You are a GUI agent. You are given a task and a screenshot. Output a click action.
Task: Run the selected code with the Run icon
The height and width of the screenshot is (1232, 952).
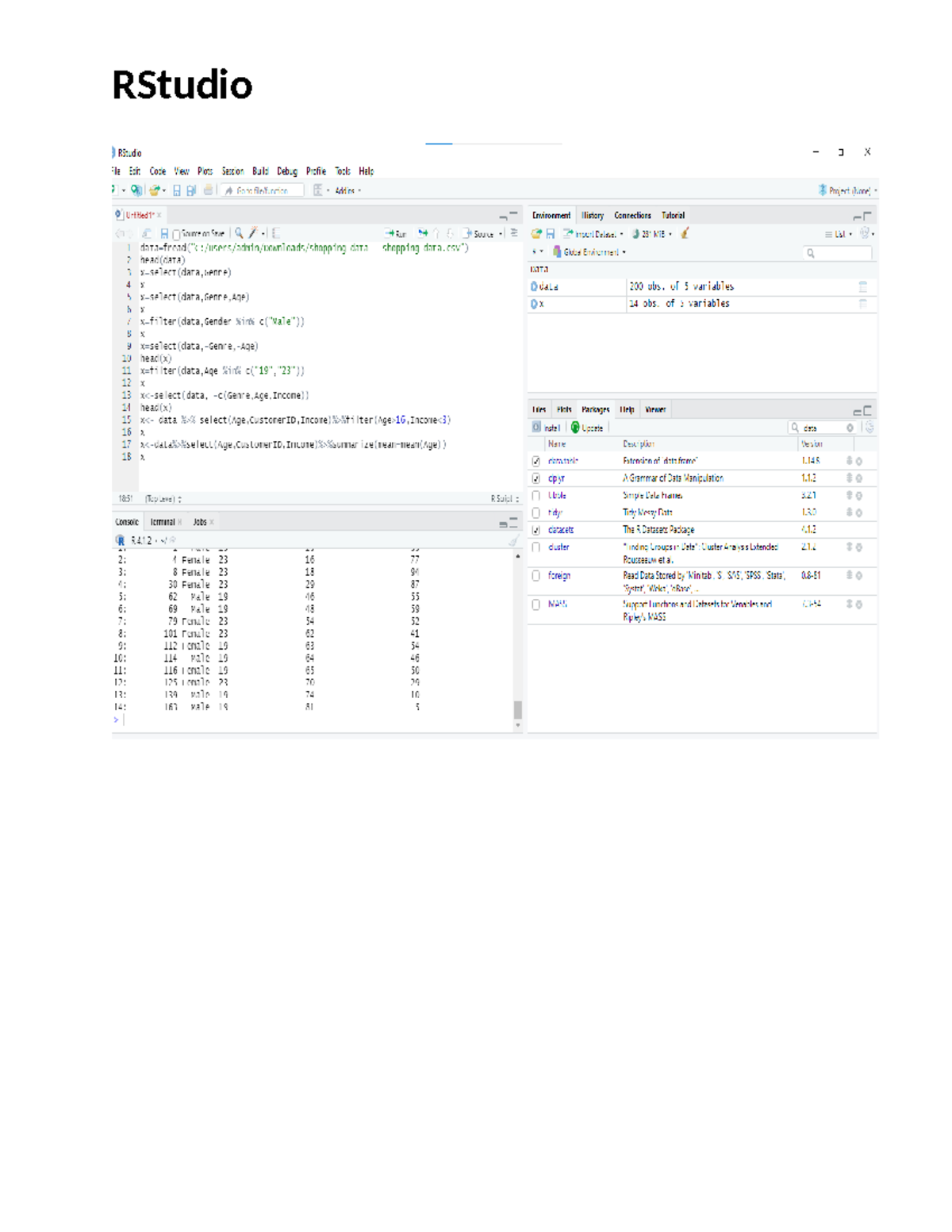click(397, 233)
